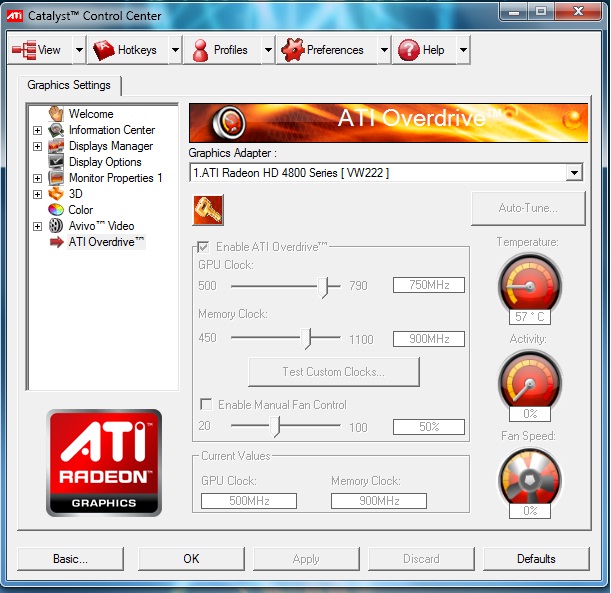Click the ATI Radeon Graphics logo
611x593 pixels.
point(104,463)
